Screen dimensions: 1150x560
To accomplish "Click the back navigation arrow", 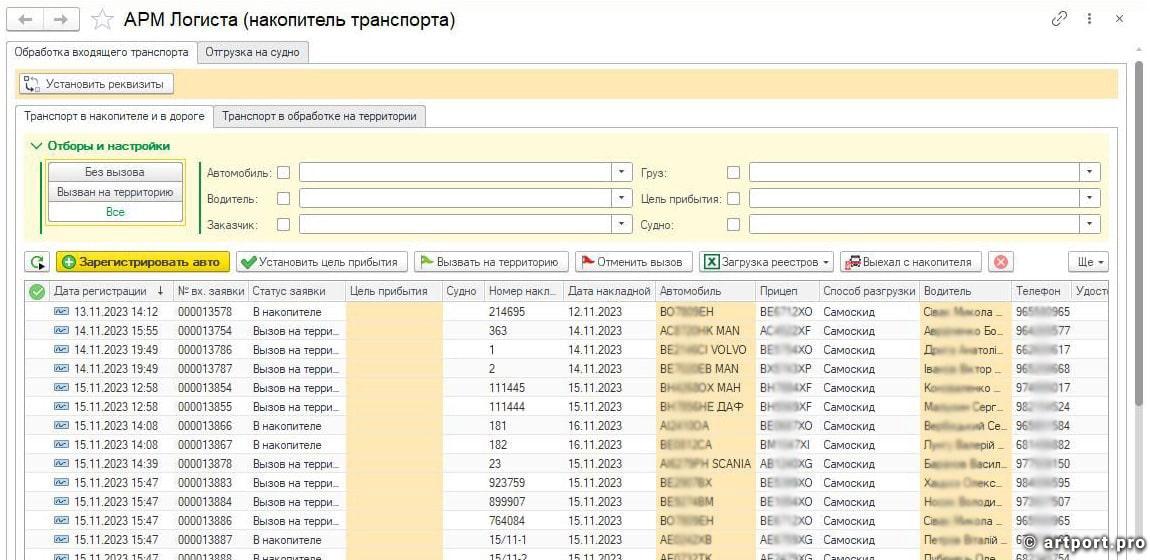I will (x=27, y=20).
